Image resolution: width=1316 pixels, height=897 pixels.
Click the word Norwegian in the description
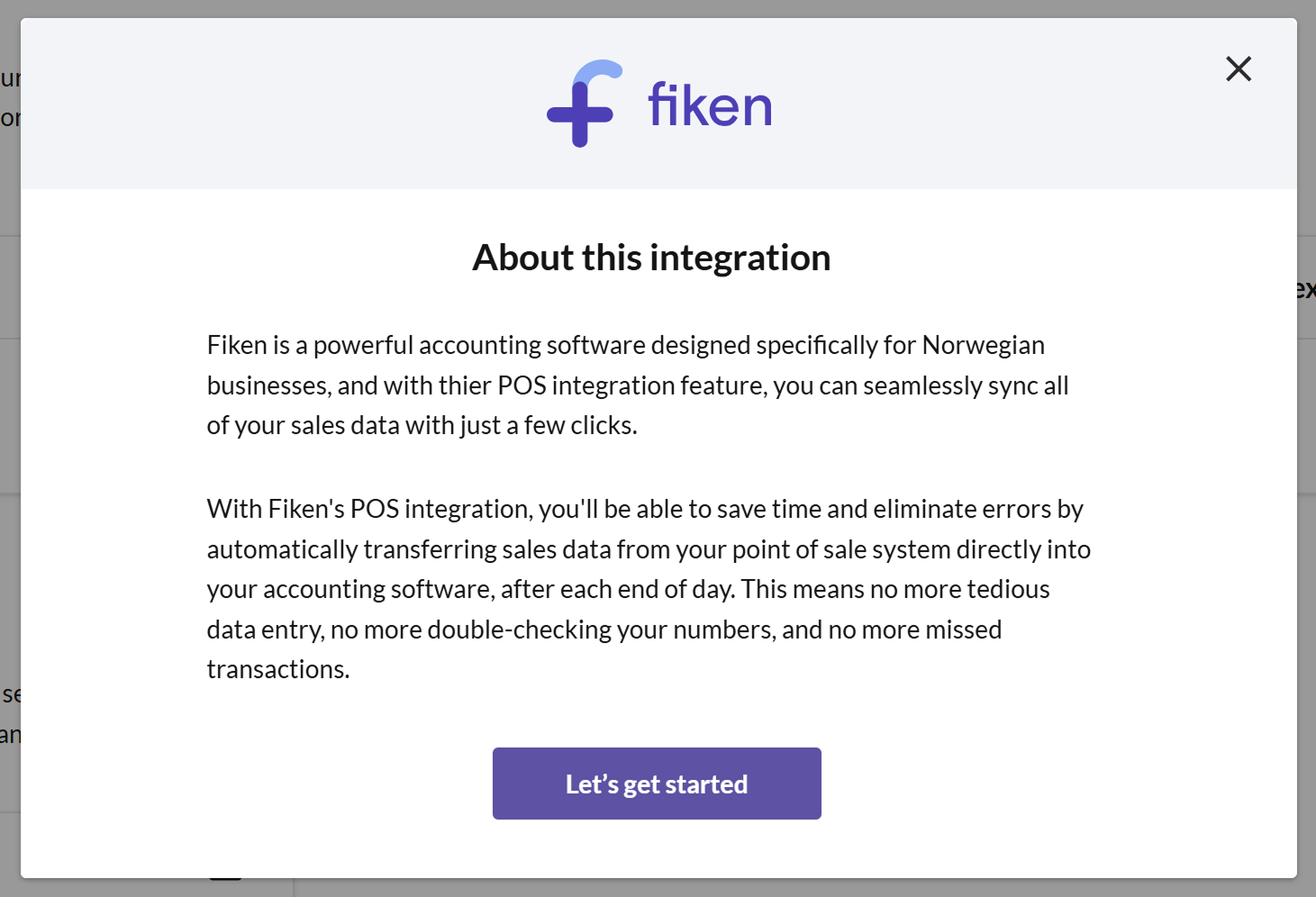click(x=983, y=345)
